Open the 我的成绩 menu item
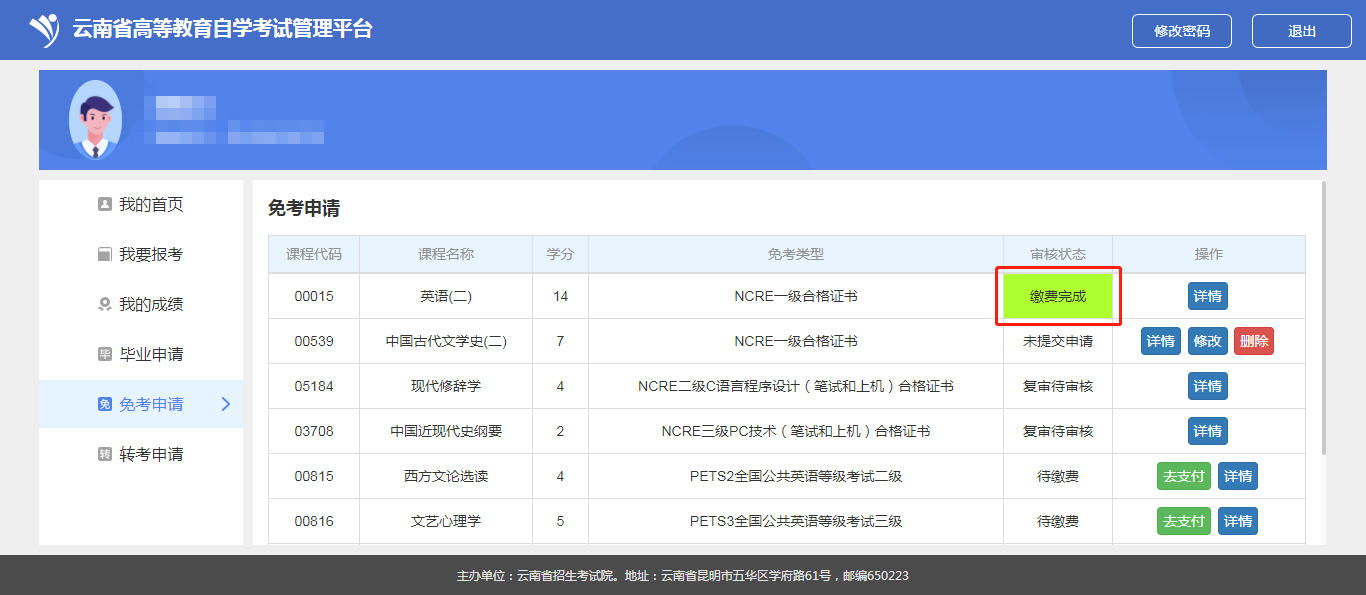 pyautogui.click(x=151, y=305)
